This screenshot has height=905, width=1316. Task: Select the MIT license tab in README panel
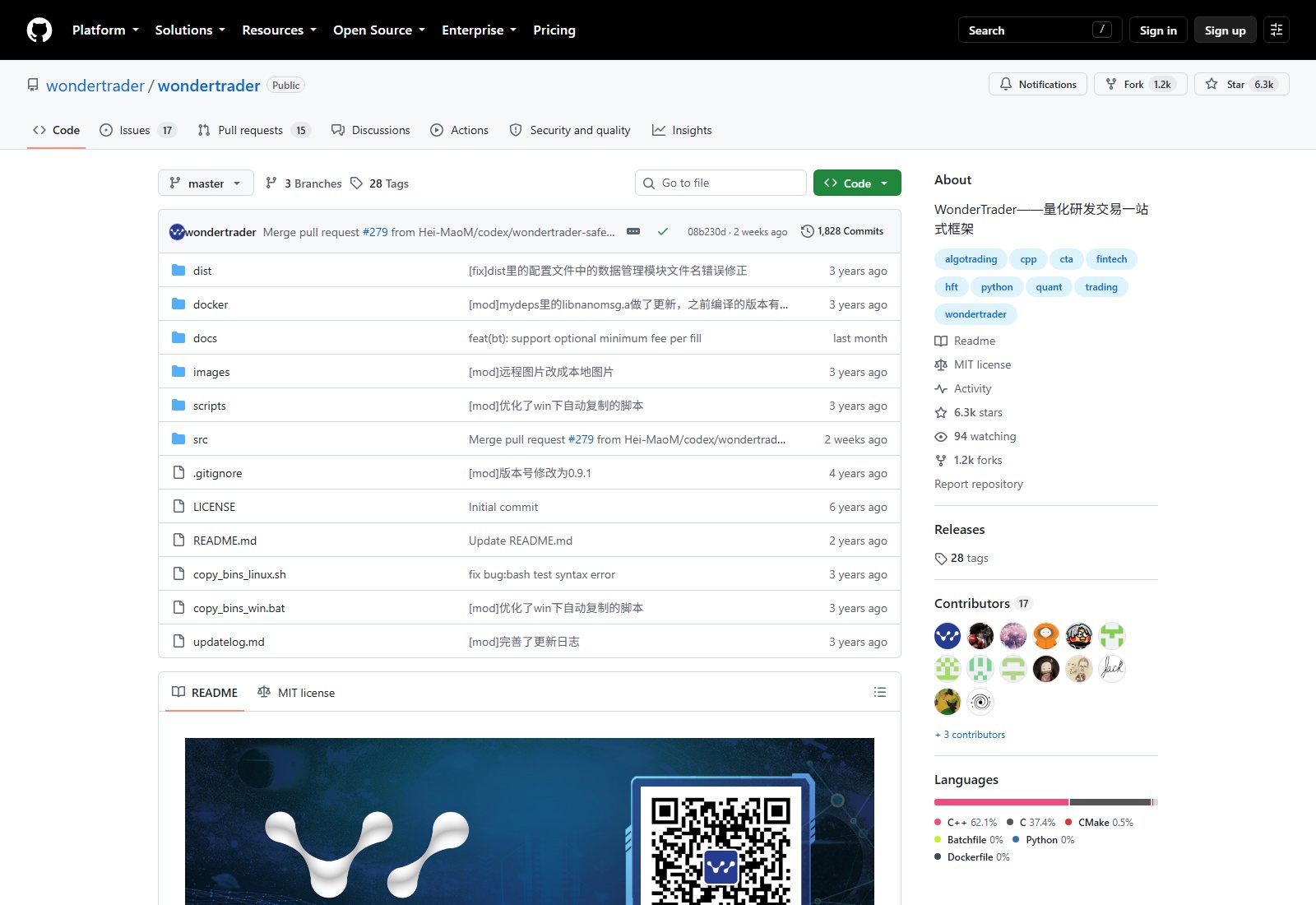pyautogui.click(x=296, y=692)
